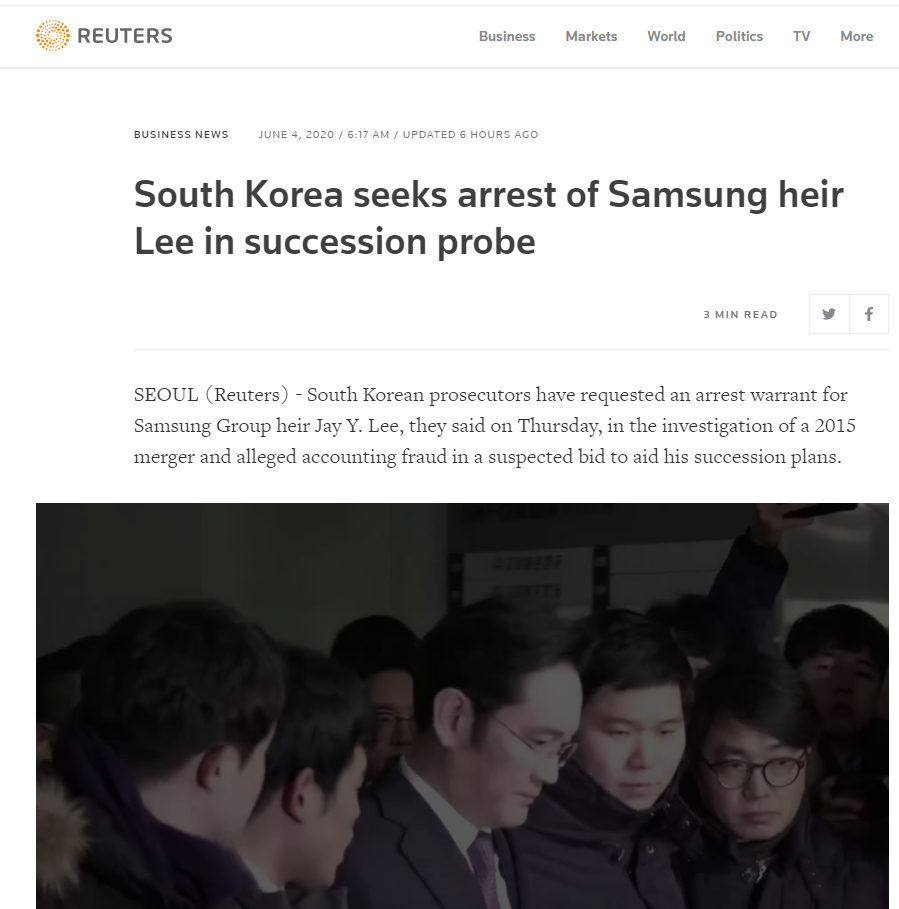
Task: Click the June 4, 2020 timestamp
Action: (296, 134)
